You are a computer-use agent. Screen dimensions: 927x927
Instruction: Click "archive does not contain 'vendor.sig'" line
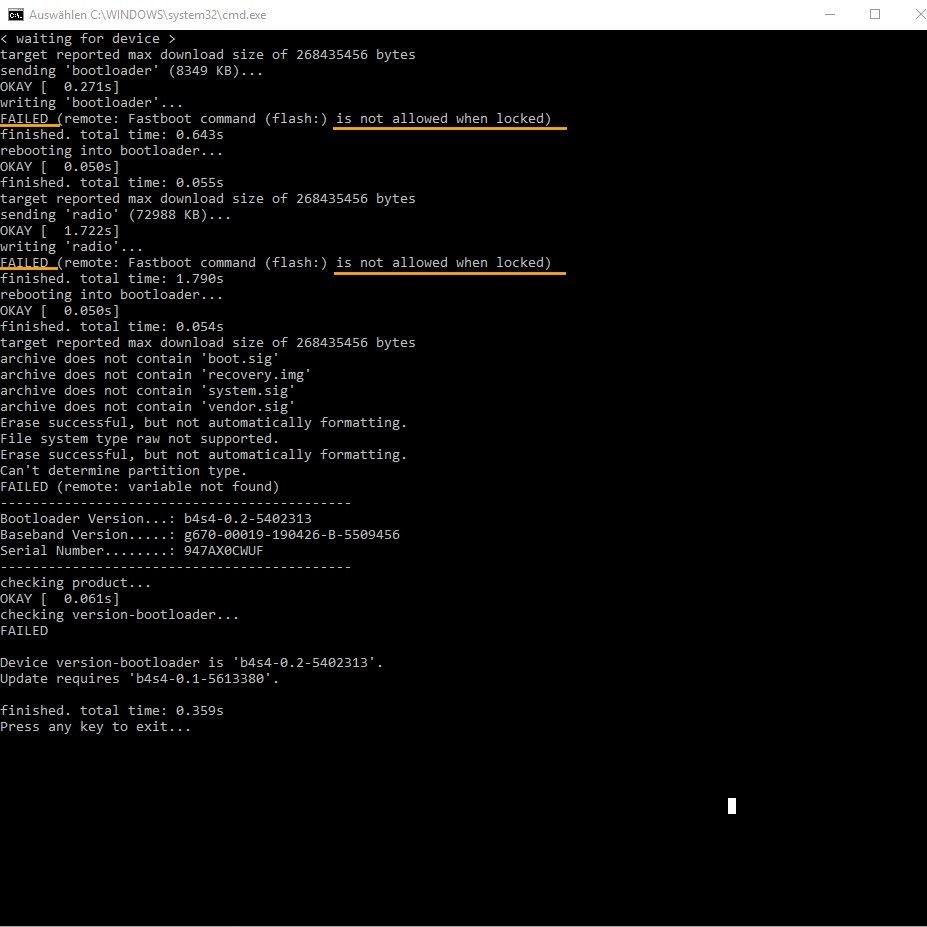pyautogui.click(x=147, y=406)
